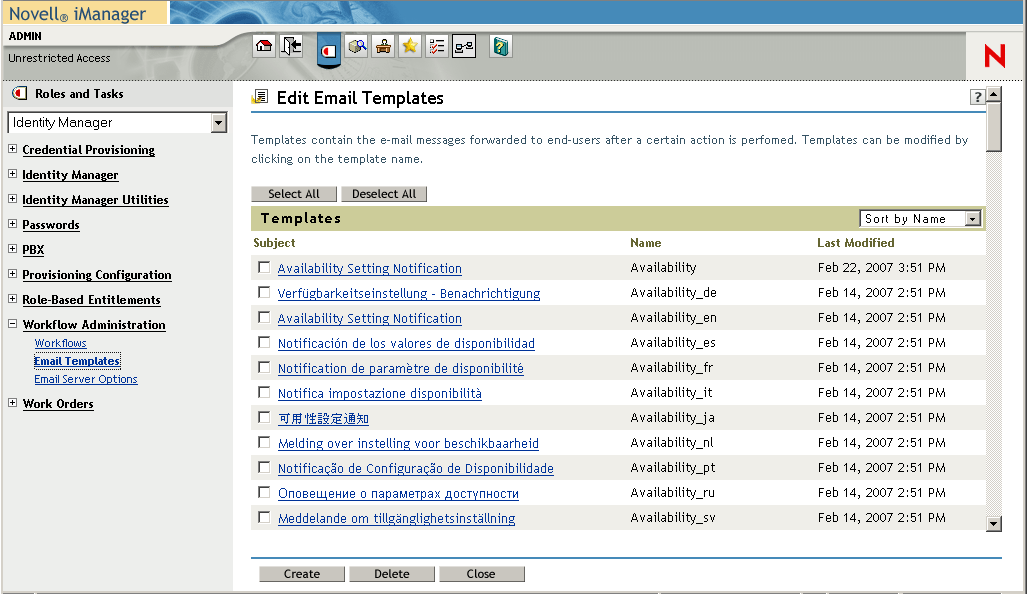Viewport: 1027px width, 594px height.
Task: Click the Novell red N logo
Action: [994, 56]
